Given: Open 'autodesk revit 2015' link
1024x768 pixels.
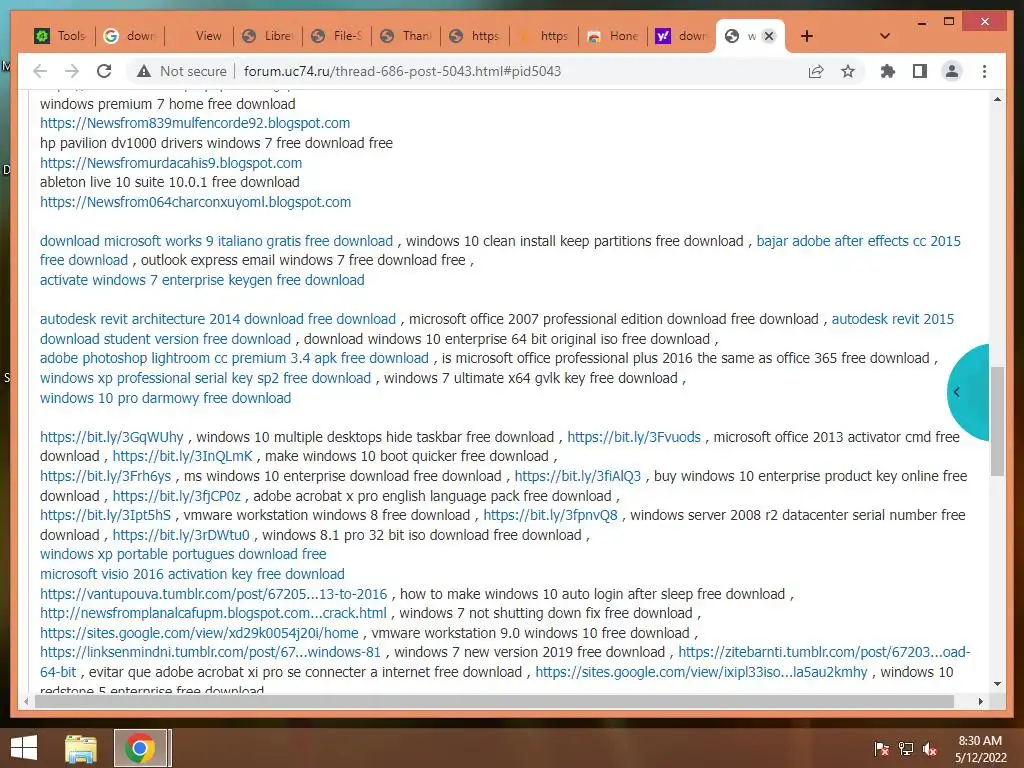Looking at the screenshot, I should tap(892, 319).
